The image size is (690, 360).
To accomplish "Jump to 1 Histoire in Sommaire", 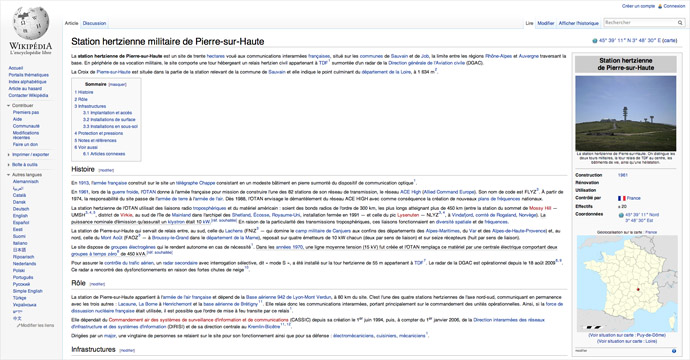I will coord(84,92).
